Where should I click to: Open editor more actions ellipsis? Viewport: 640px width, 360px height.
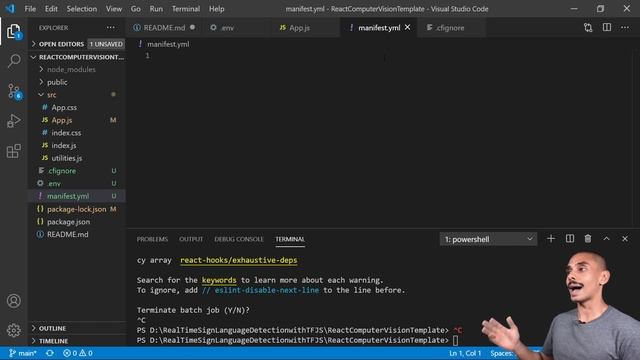pos(625,28)
